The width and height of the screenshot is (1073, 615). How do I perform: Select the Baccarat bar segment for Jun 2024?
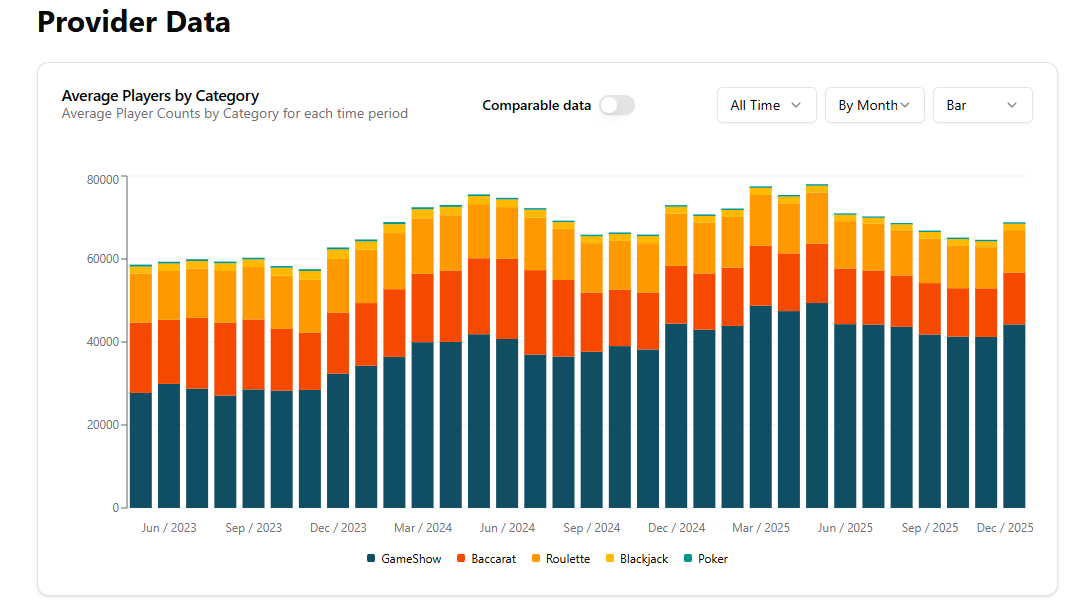507,299
